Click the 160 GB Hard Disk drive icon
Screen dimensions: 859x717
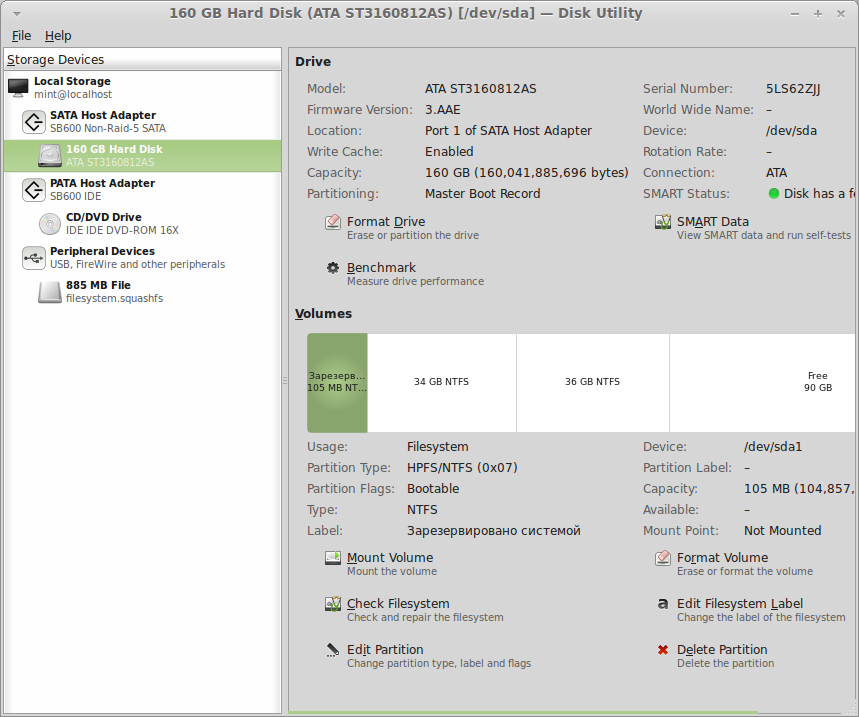(50, 156)
